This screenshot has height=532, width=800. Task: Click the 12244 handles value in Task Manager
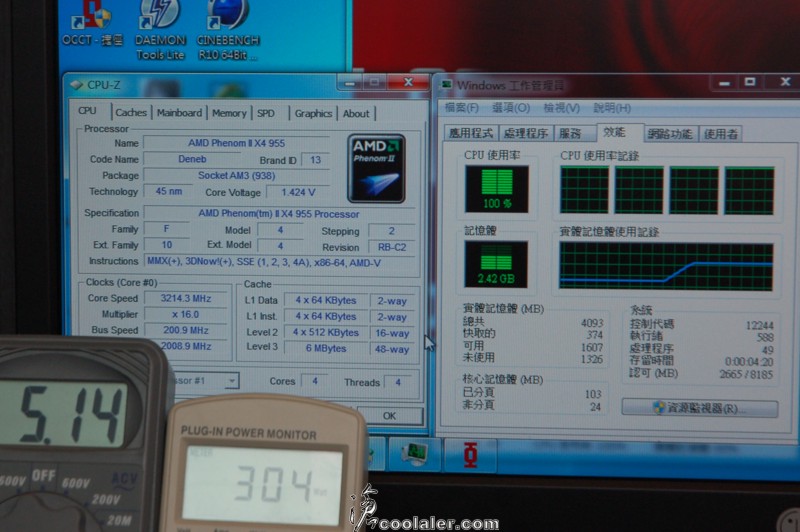coord(760,325)
